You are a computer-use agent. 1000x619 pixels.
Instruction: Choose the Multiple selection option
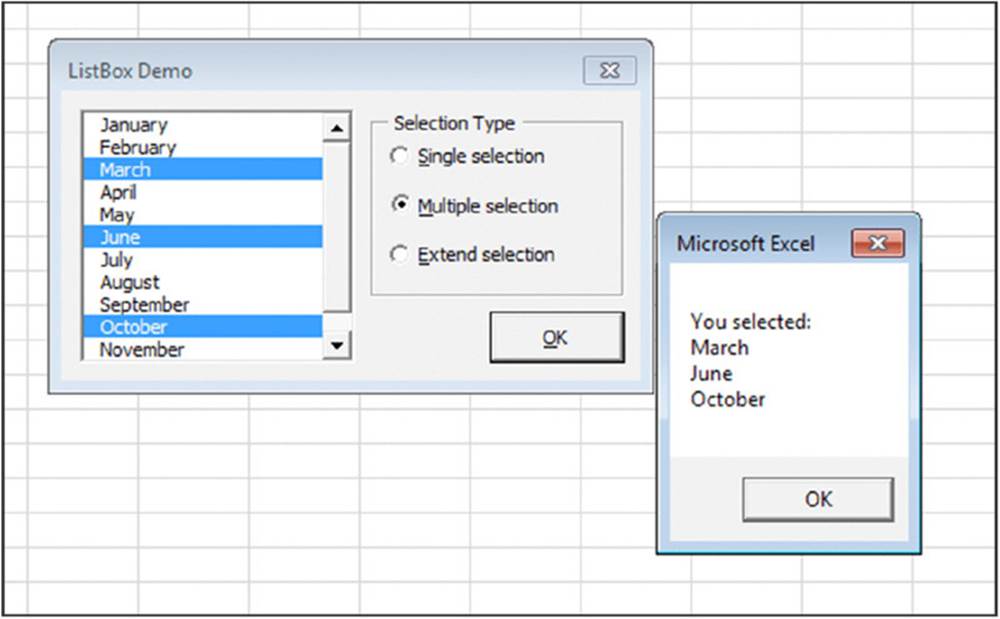400,205
